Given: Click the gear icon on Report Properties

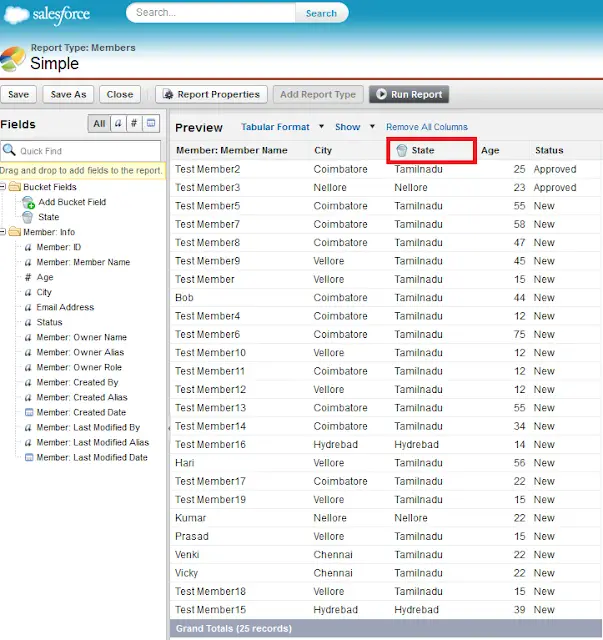Looking at the screenshot, I should pyautogui.click(x=168, y=94).
